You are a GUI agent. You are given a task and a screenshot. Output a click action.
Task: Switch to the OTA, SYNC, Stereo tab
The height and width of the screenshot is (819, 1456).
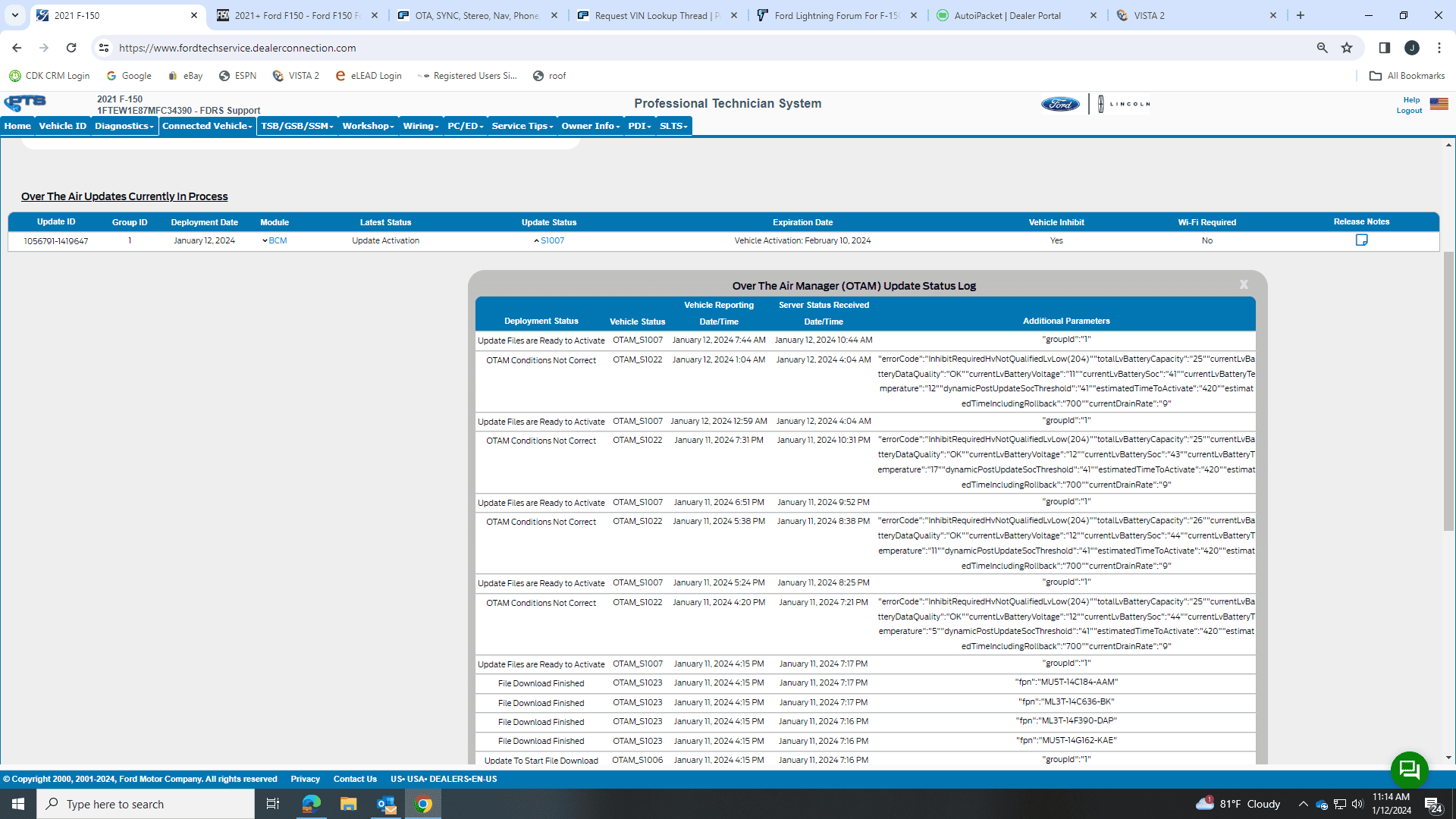(478, 15)
